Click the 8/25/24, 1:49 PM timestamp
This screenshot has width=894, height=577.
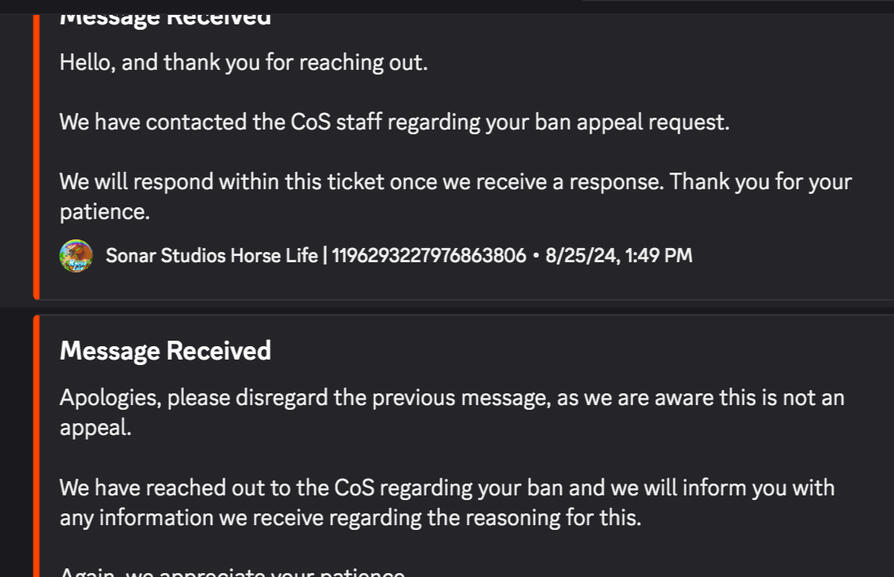click(619, 256)
